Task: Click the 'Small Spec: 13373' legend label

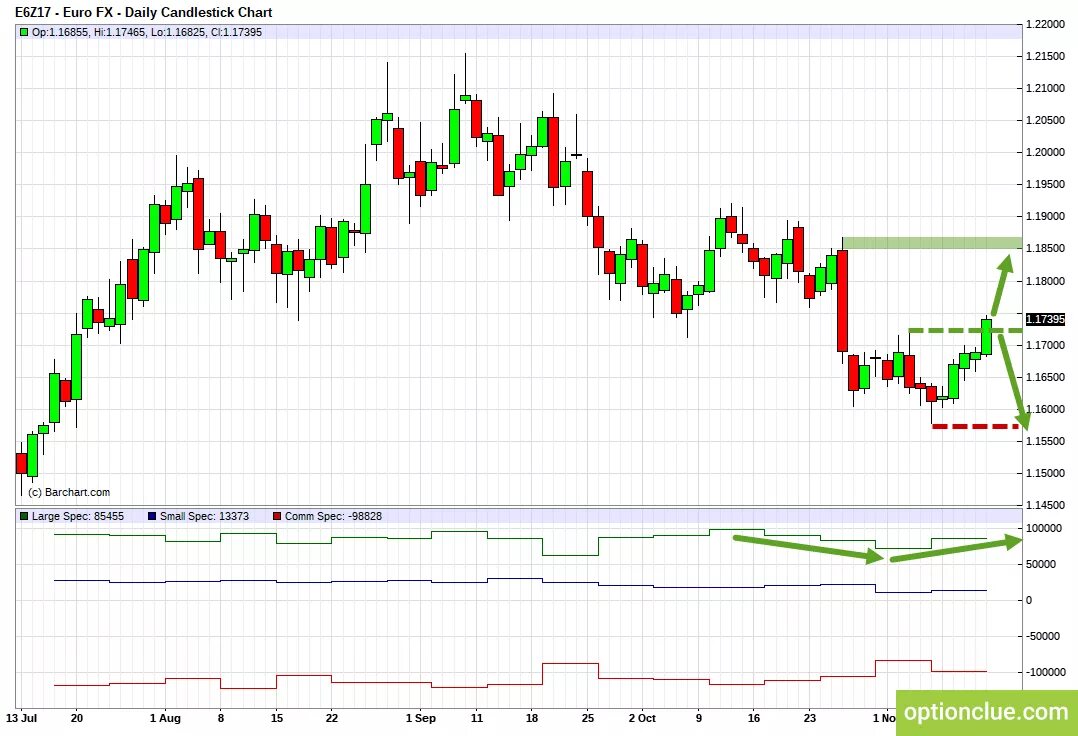Action: click(204, 516)
